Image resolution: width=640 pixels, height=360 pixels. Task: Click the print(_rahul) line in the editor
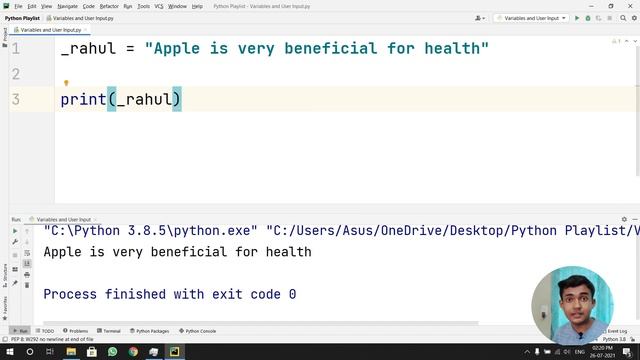pos(121,99)
